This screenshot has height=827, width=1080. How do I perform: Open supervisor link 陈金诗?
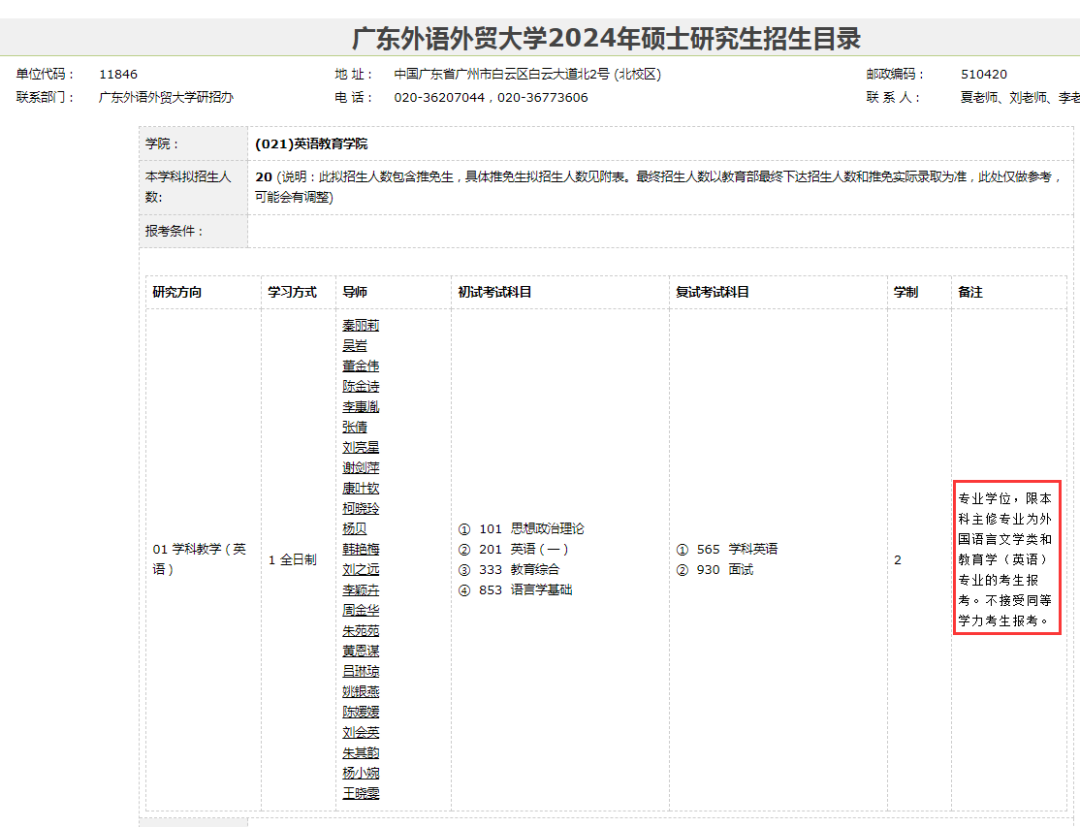pos(360,386)
